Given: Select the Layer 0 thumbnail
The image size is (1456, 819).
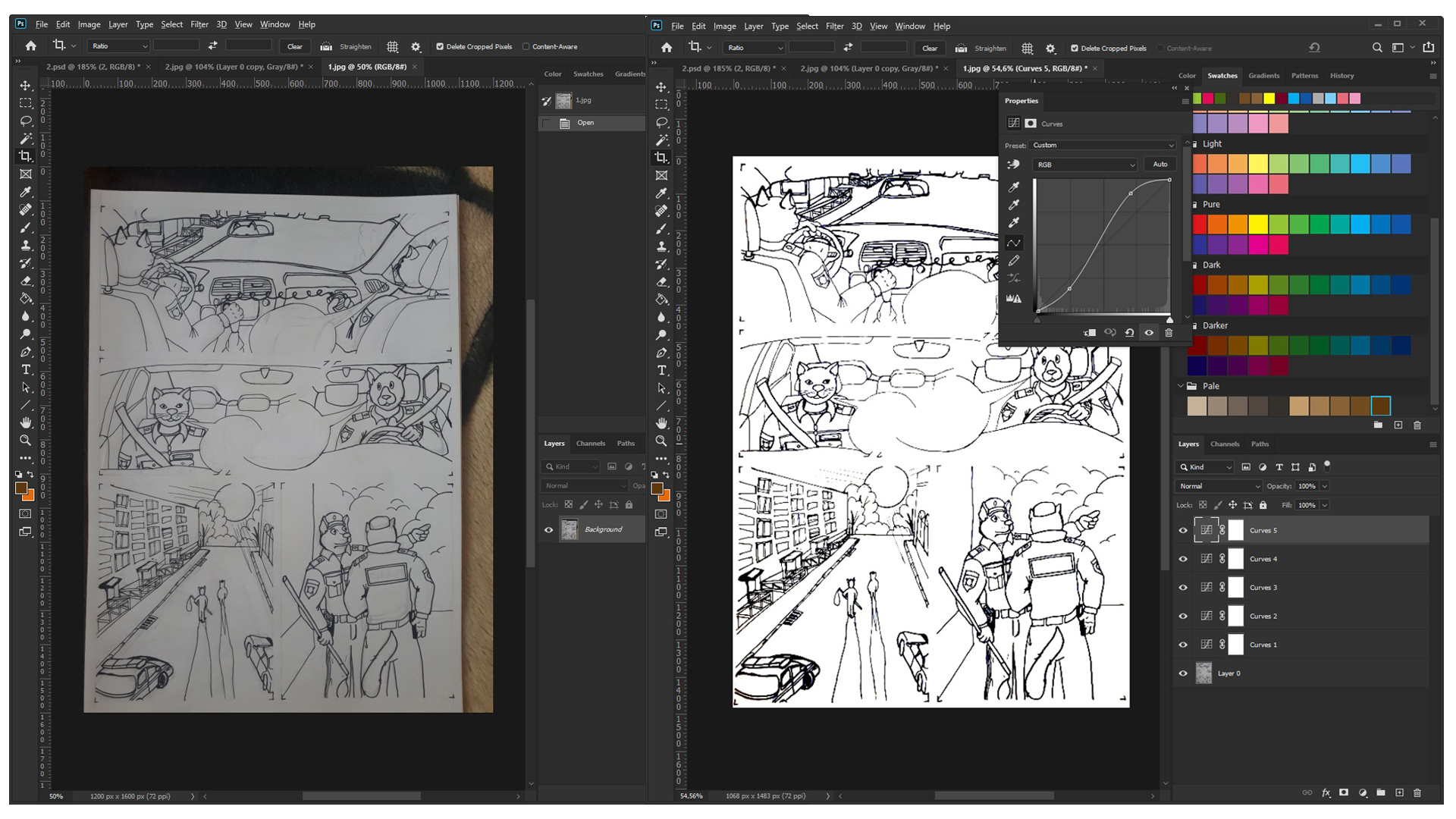Looking at the screenshot, I should pyautogui.click(x=1203, y=673).
